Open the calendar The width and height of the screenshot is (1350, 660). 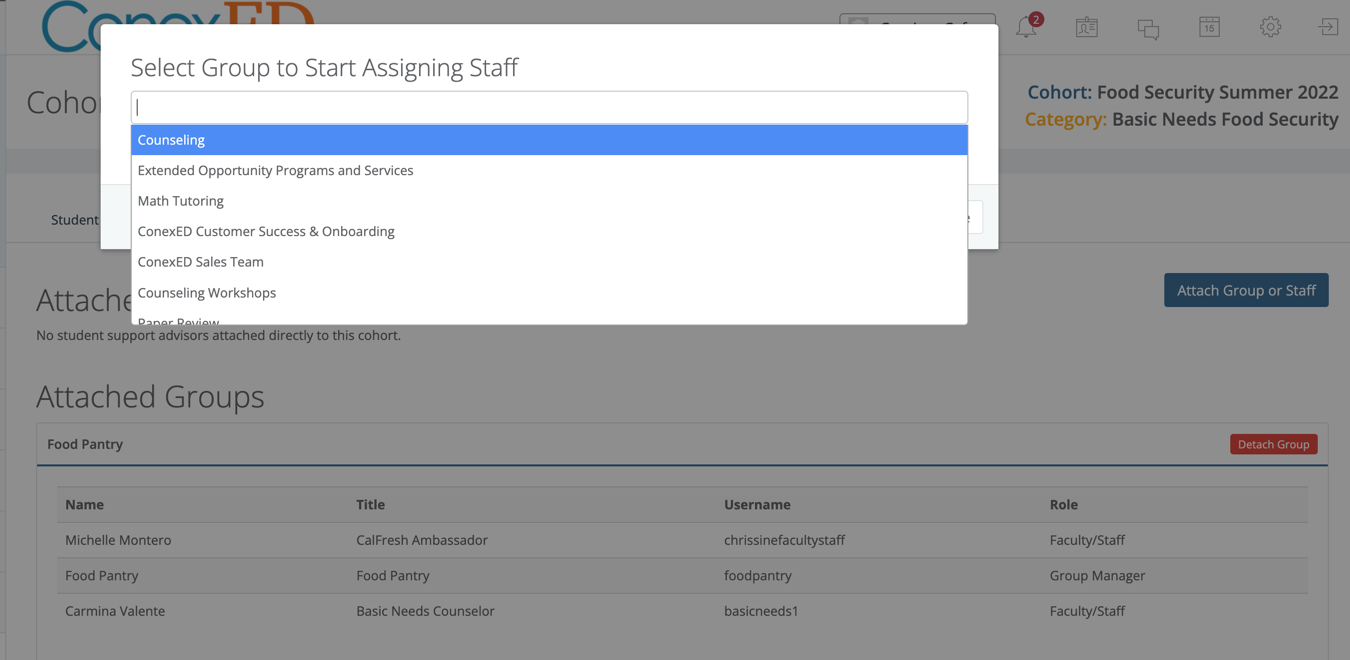click(1209, 27)
